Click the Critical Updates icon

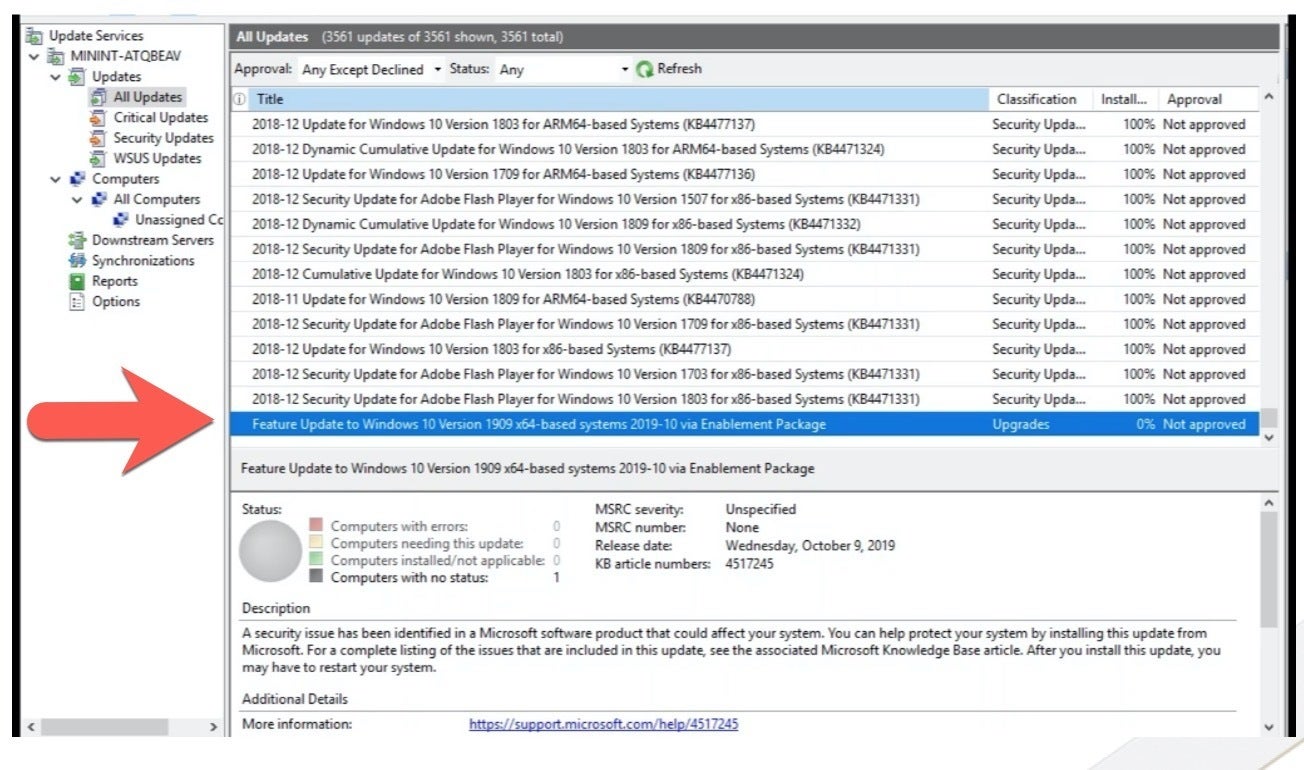click(98, 118)
